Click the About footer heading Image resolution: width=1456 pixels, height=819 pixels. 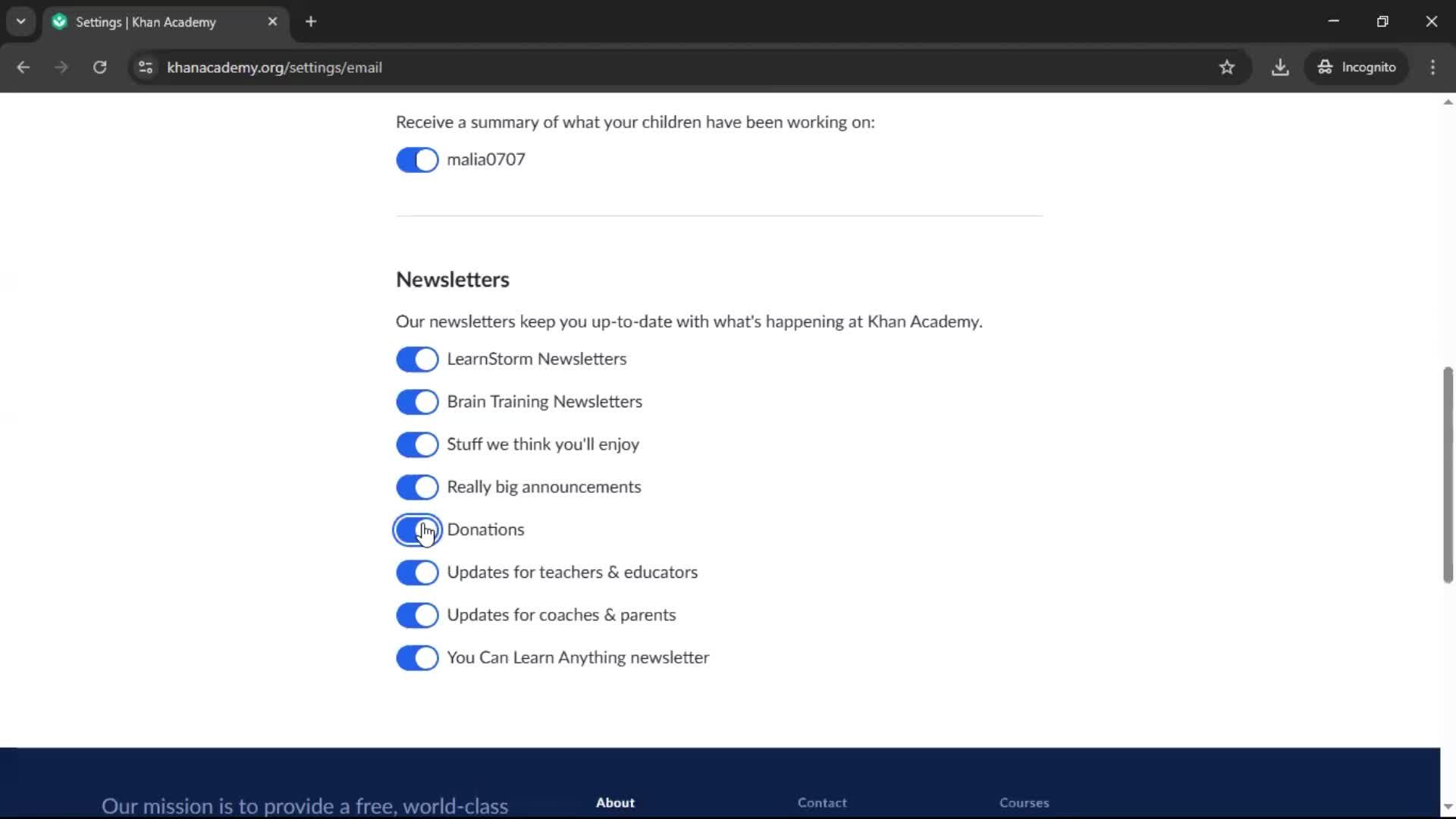(x=615, y=802)
